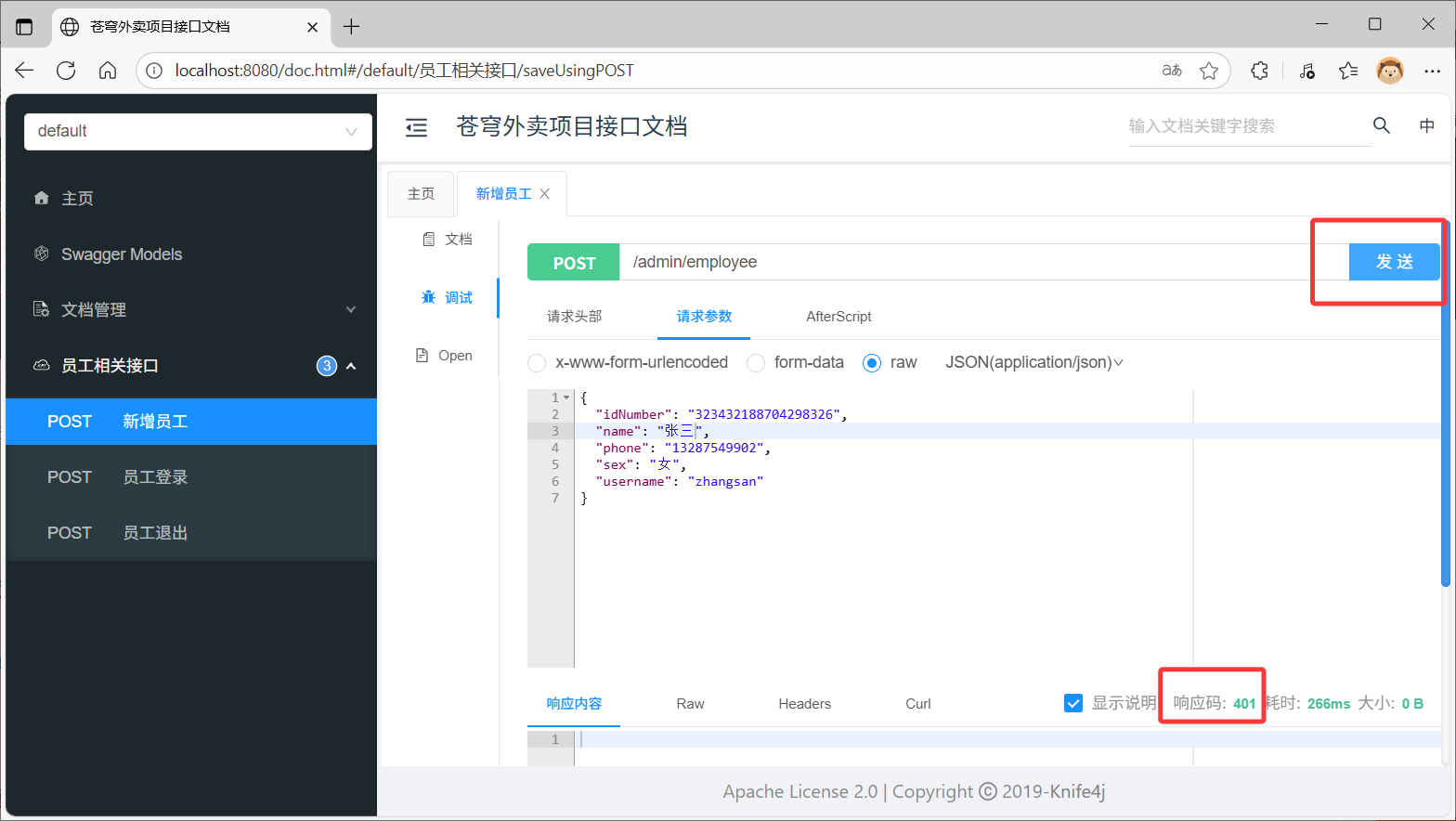Switch to 请求头部 tab

tap(574, 317)
